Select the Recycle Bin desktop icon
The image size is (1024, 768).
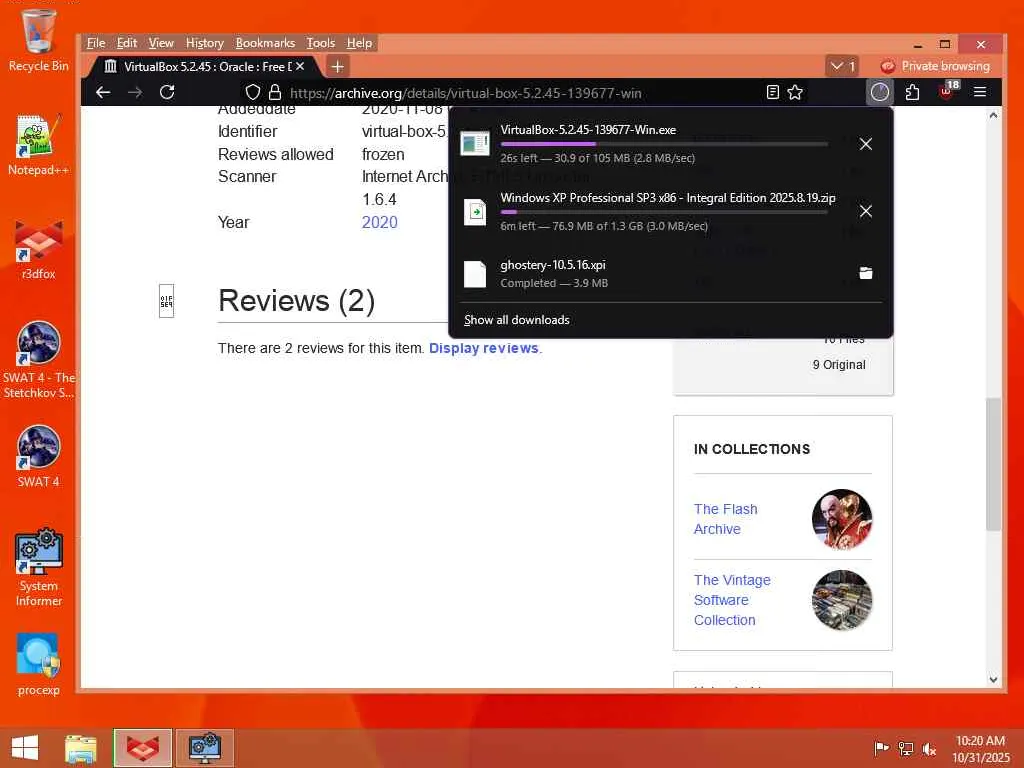pos(39,40)
